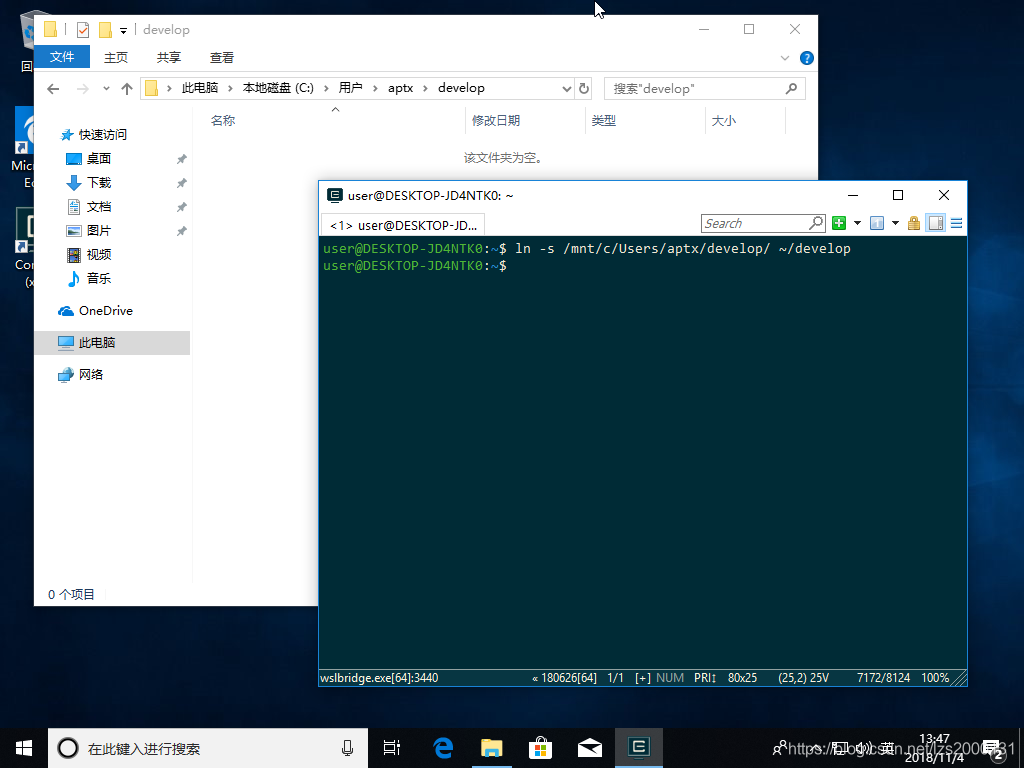
Task: Open quick access toolbar customize dropdown
Action: [x=123, y=31]
